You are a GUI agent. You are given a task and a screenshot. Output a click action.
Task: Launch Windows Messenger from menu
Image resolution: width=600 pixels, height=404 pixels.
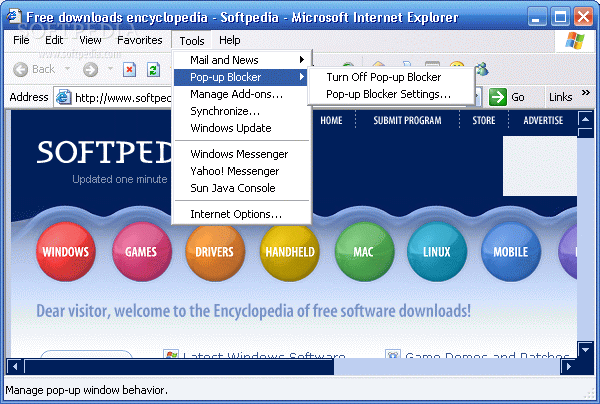[241, 154]
